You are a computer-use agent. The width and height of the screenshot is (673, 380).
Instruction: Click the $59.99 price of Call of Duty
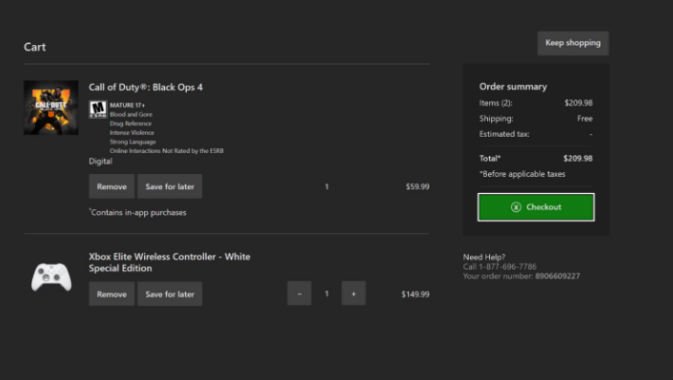pos(418,187)
